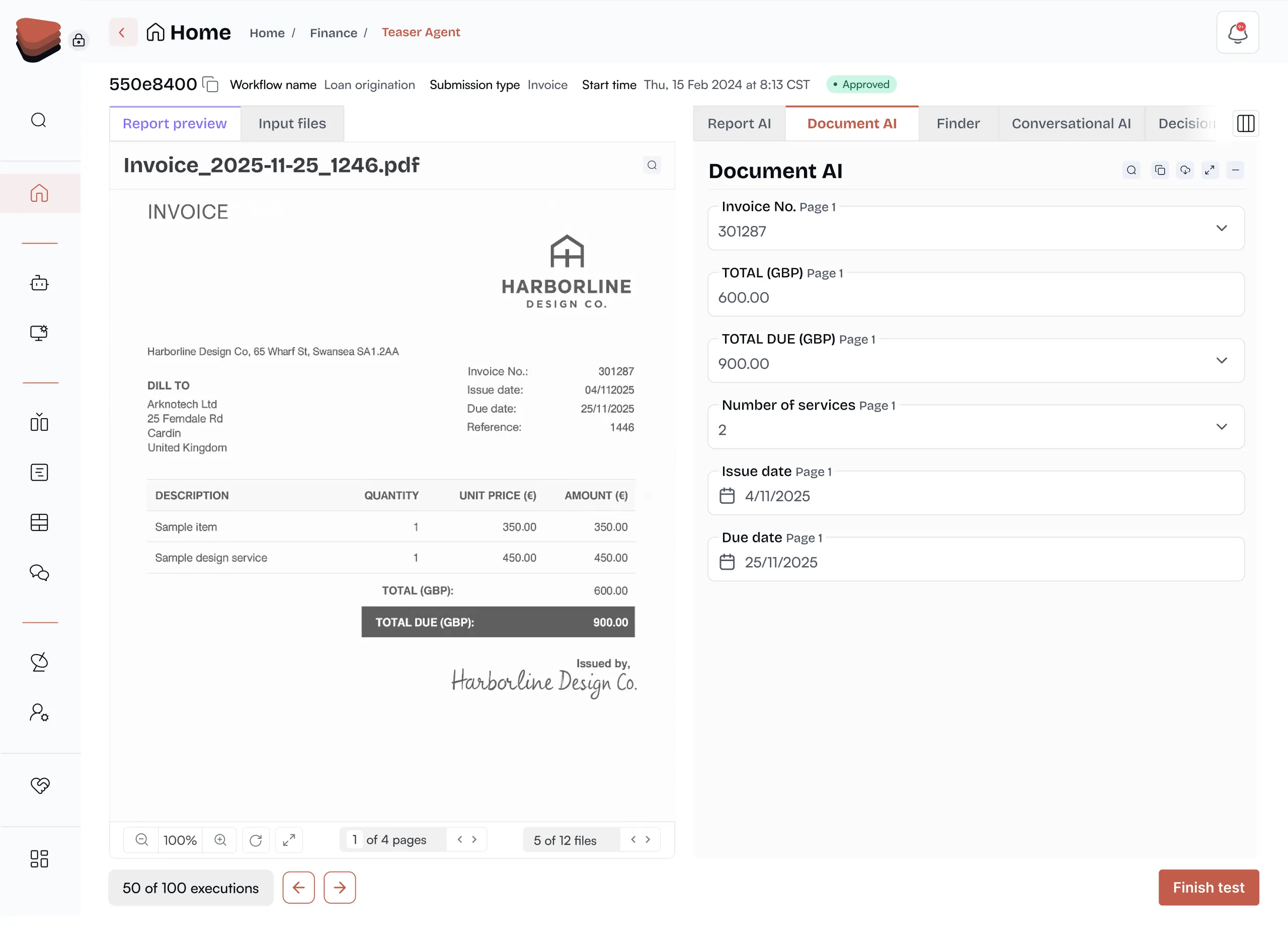Expand the TOTAL DUE (GBP) dropdown
Viewport: 1288px width, 944px height.
(x=1221, y=361)
